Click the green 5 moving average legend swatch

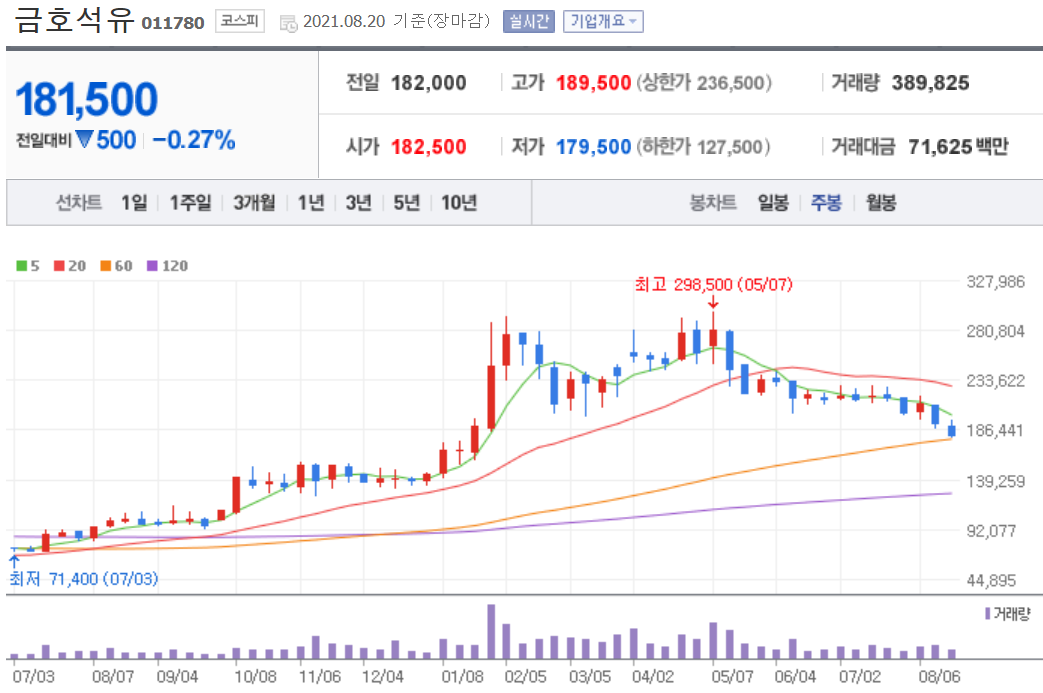(22, 266)
